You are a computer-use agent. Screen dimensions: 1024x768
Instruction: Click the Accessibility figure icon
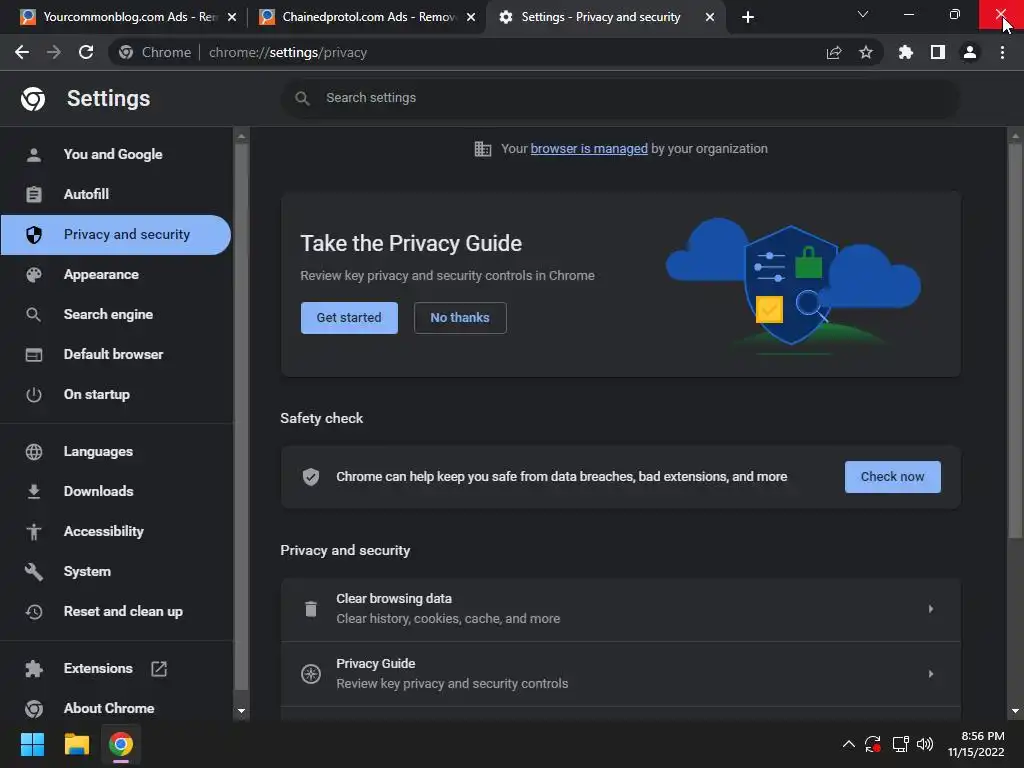pyautogui.click(x=33, y=532)
